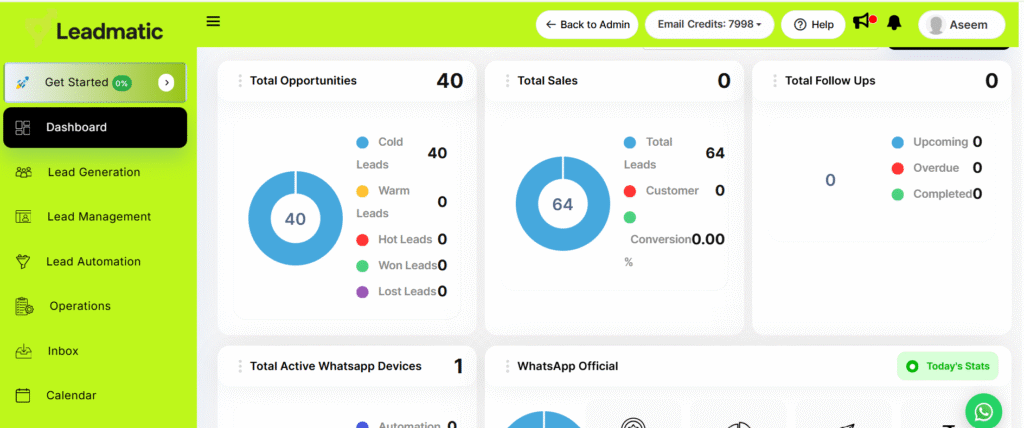The image size is (1024, 428).
Task: Open the Aseem user profile menu
Action: 961,24
